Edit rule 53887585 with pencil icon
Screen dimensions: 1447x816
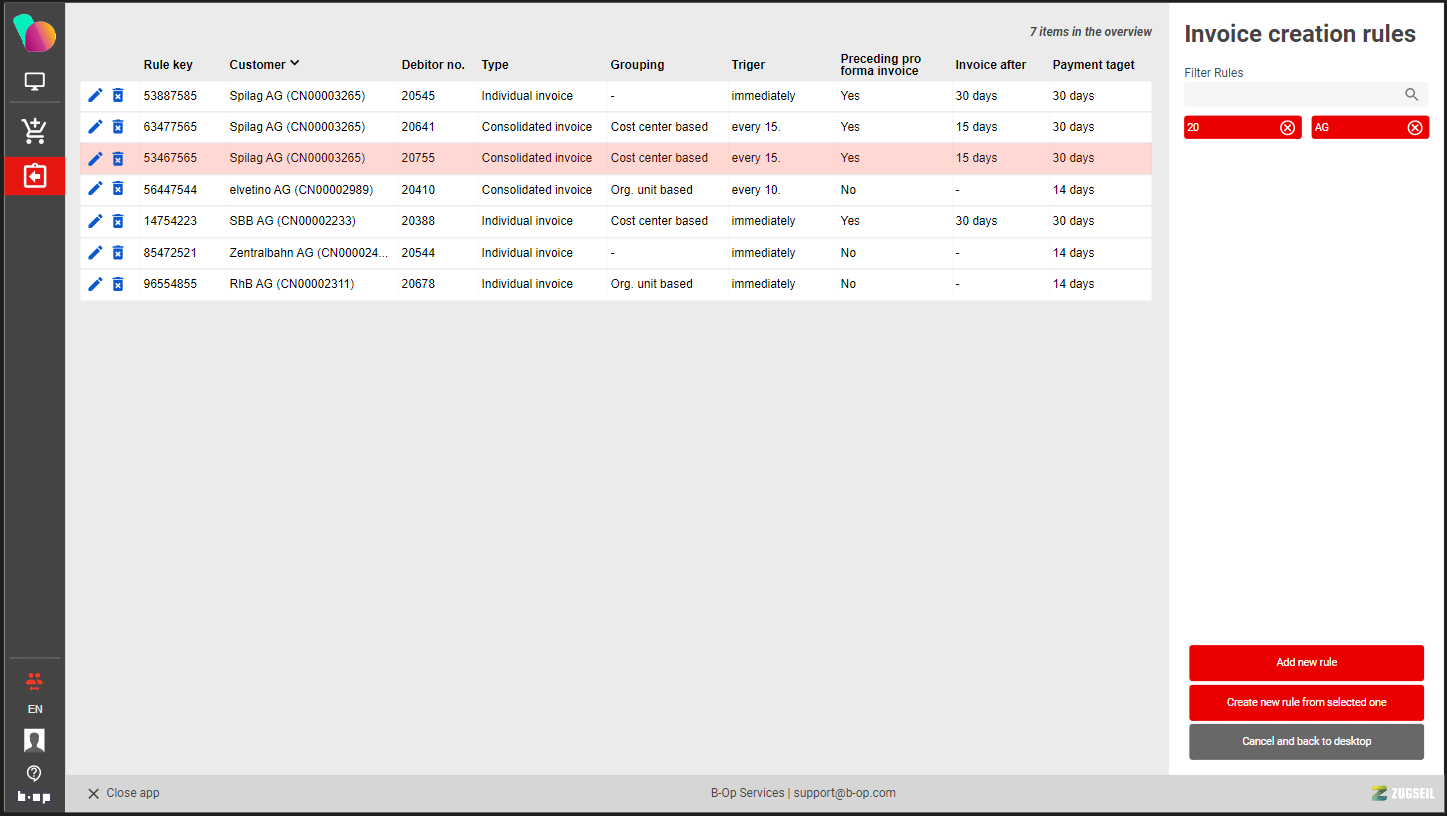(x=95, y=96)
